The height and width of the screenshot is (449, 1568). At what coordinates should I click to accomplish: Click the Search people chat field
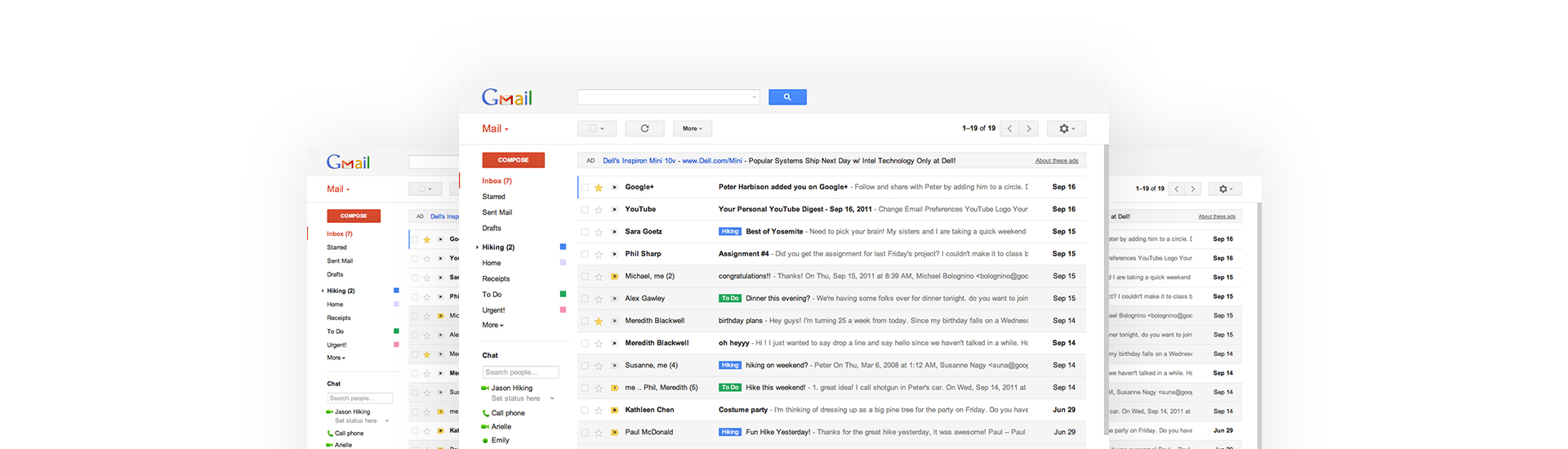pyautogui.click(x=520, y=372)
